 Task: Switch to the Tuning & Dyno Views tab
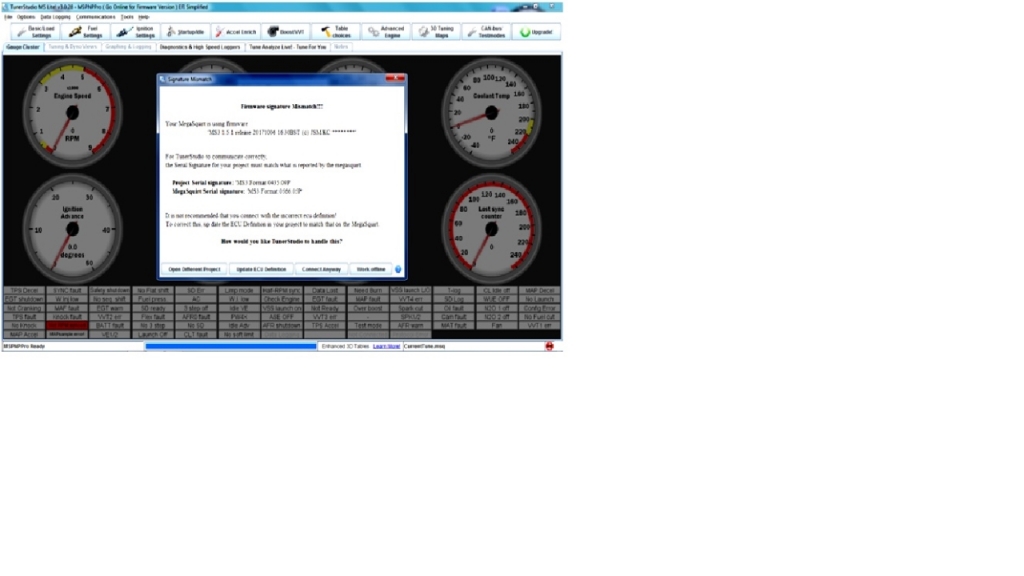coord(72,47)
